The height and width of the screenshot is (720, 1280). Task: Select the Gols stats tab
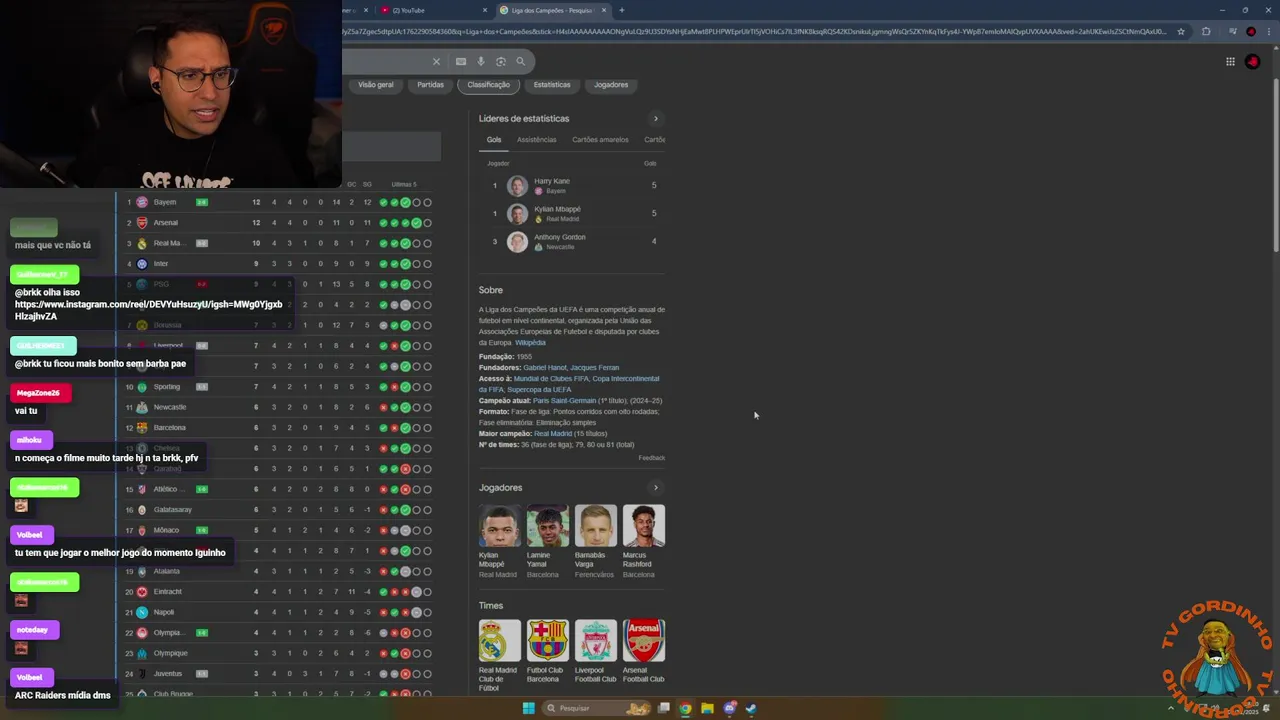tap(494, 140)
